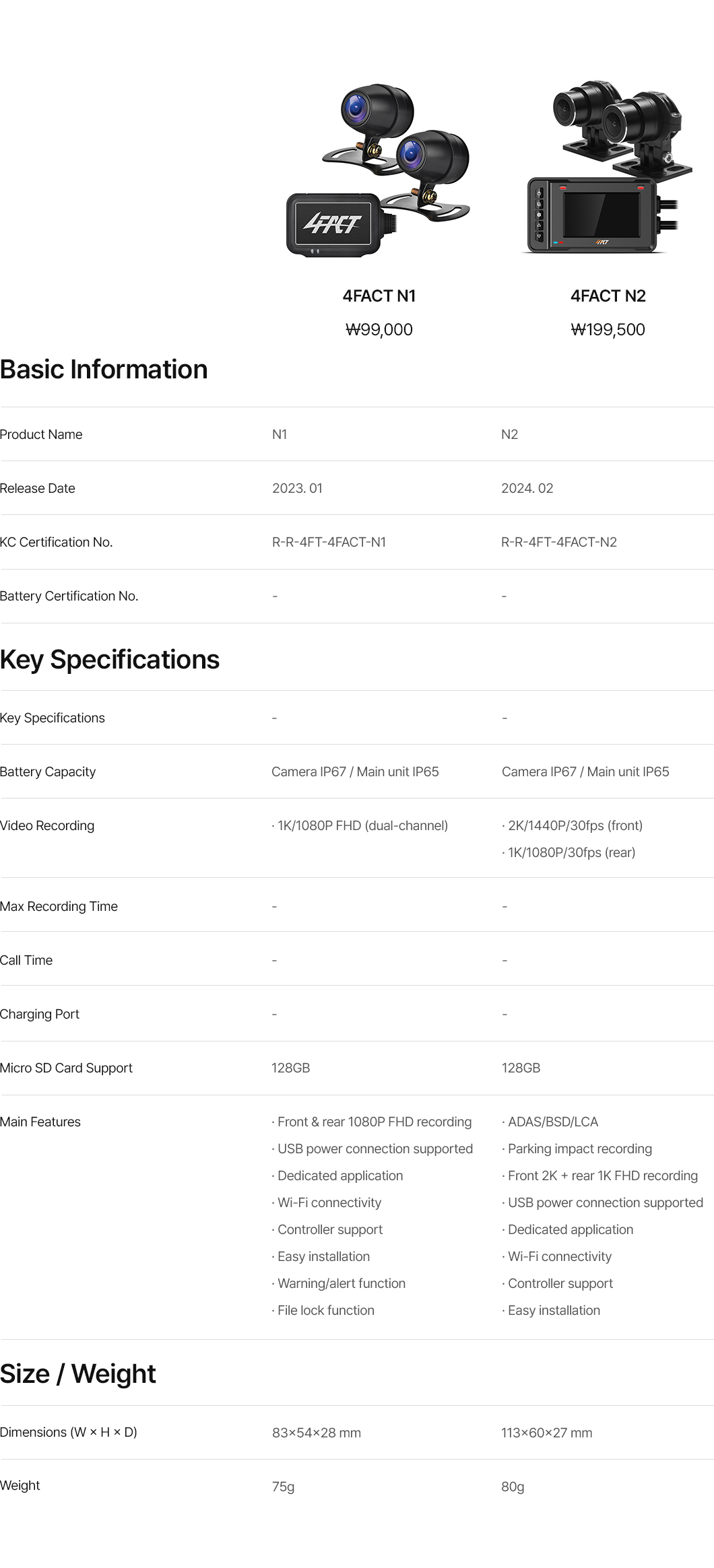
Task: Click the 2024. 02 release date value
Action: (x=527, y=489)
